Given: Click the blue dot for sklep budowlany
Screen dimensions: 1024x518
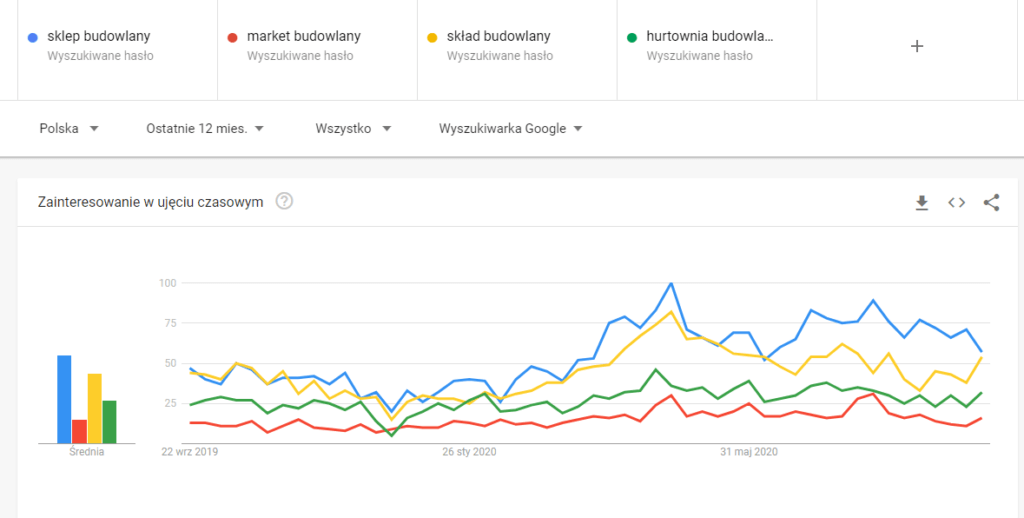Looking at the screenshot, I should pyautogui.click(x=33, y=38).
